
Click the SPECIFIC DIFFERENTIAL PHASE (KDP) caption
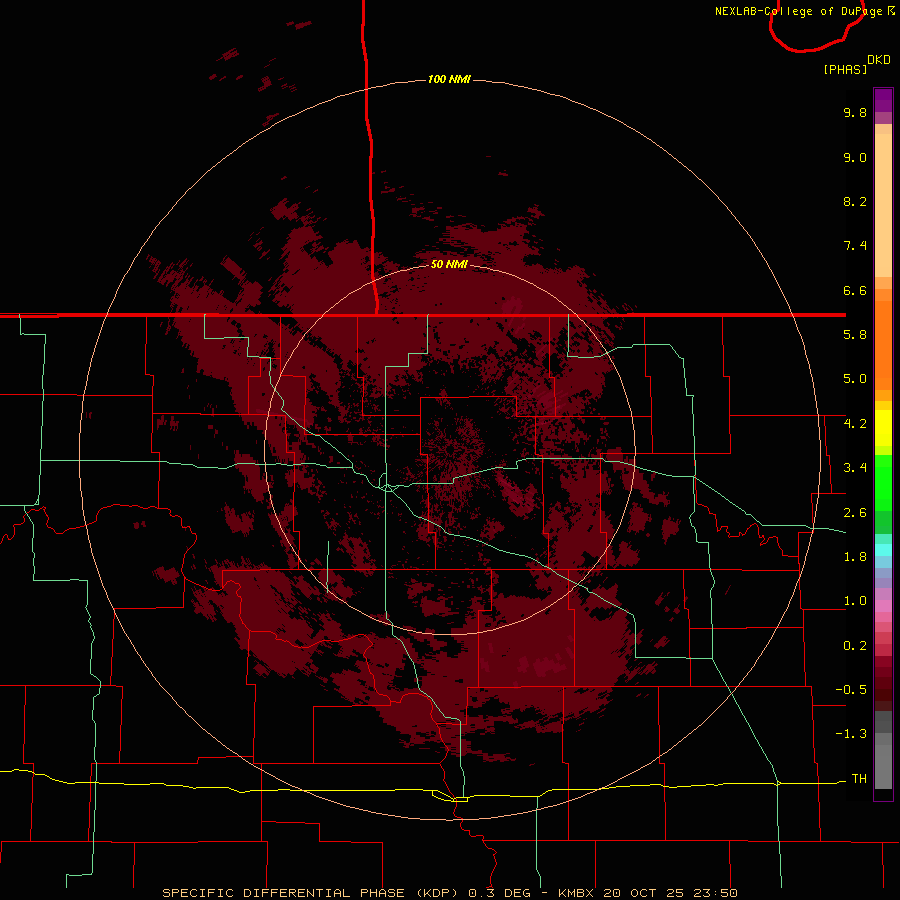point(309,893)
